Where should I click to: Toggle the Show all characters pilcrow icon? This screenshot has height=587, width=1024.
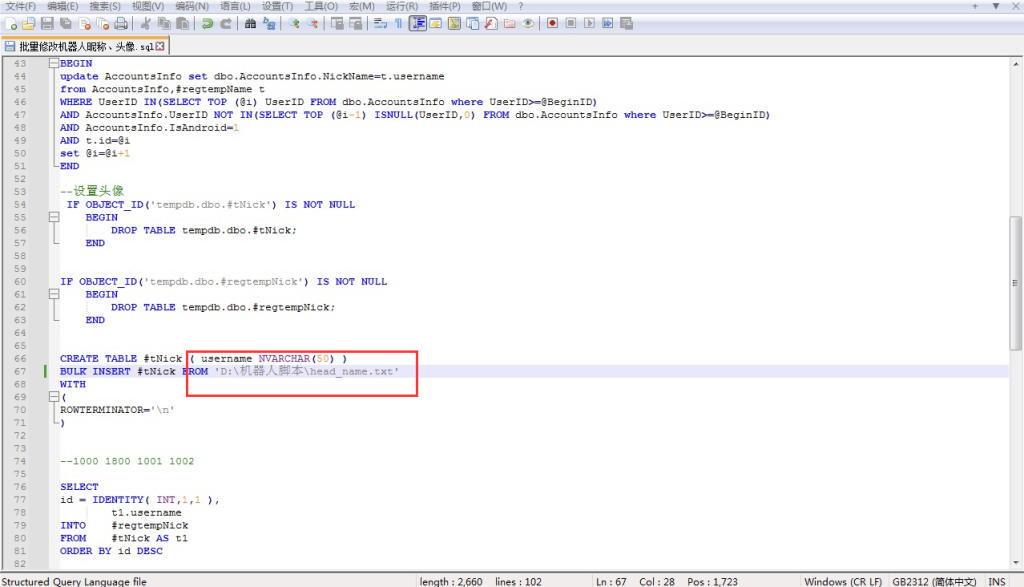399,23
